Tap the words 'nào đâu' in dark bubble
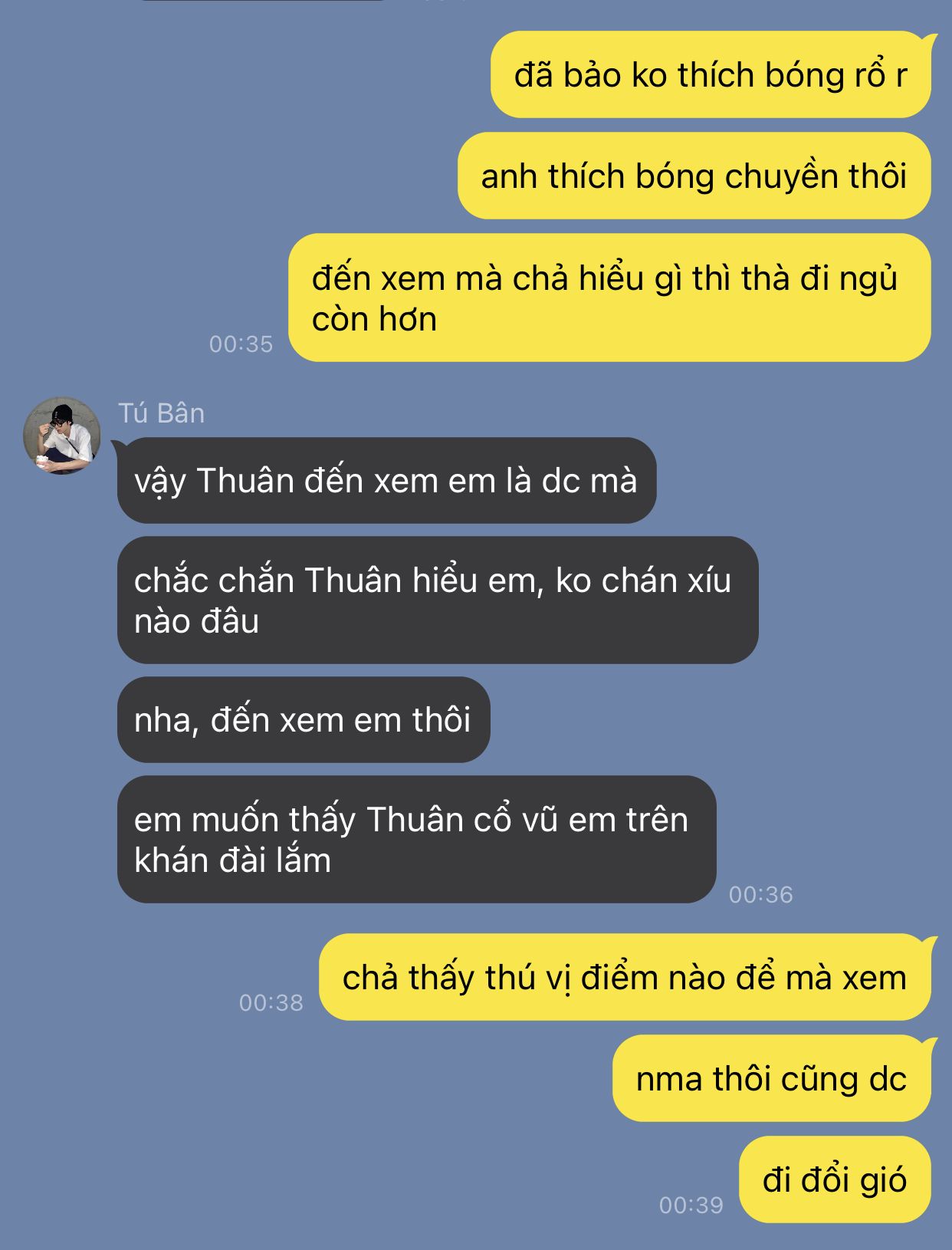 (x=196, y=621)
